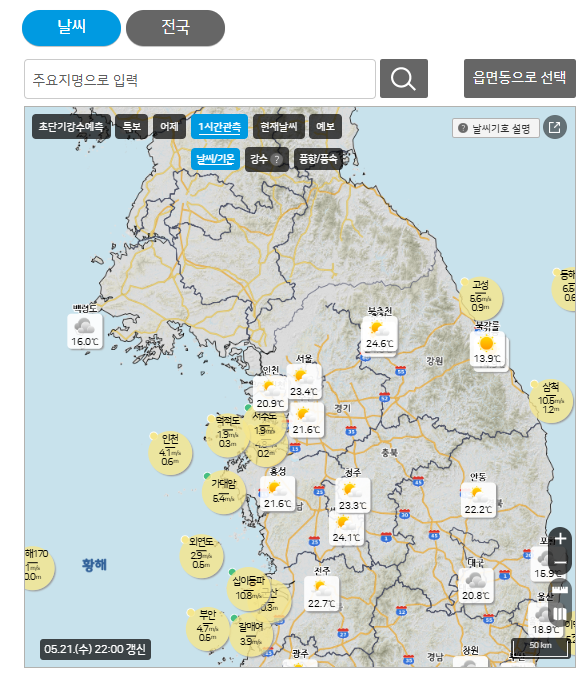This screenshot has width=584, height=680.
Task: Click the 50 km scale bar
Action: pyautogui.click(x=540, y=648)
